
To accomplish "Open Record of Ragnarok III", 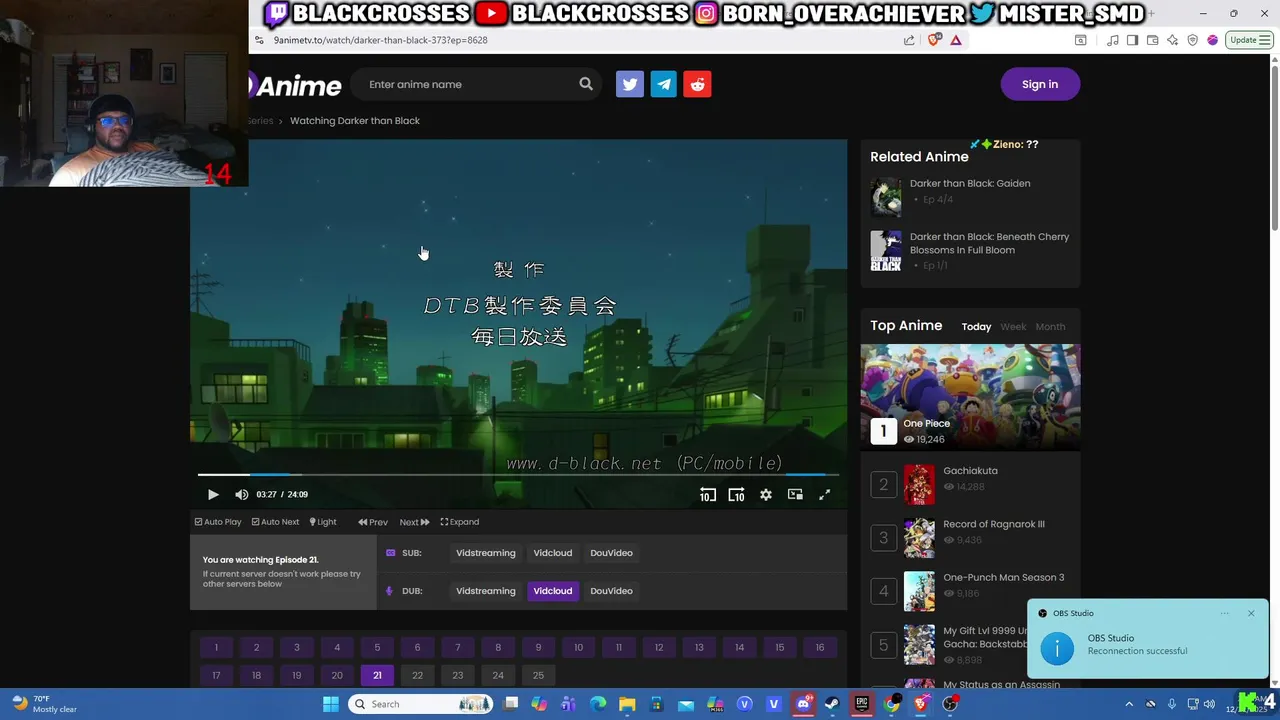I will coord(993,524).
